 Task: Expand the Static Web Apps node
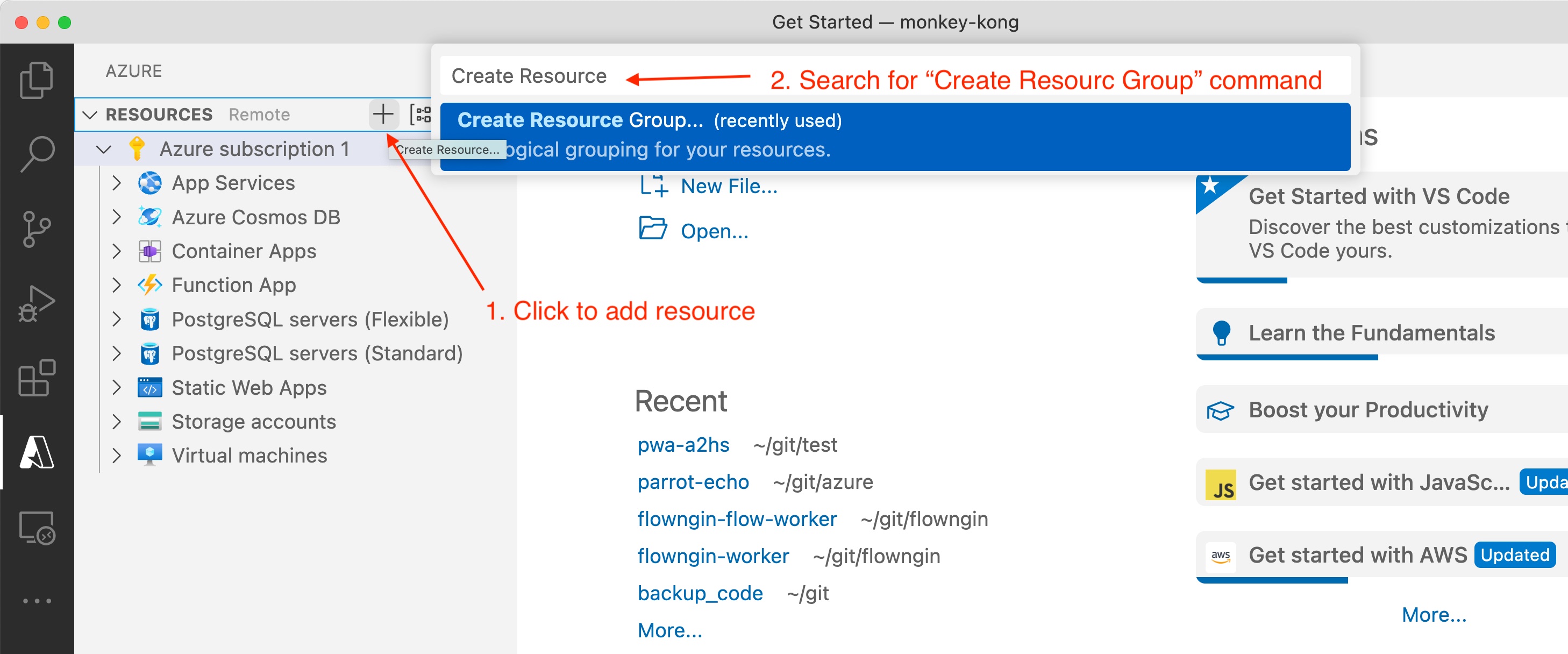[117, 387]
